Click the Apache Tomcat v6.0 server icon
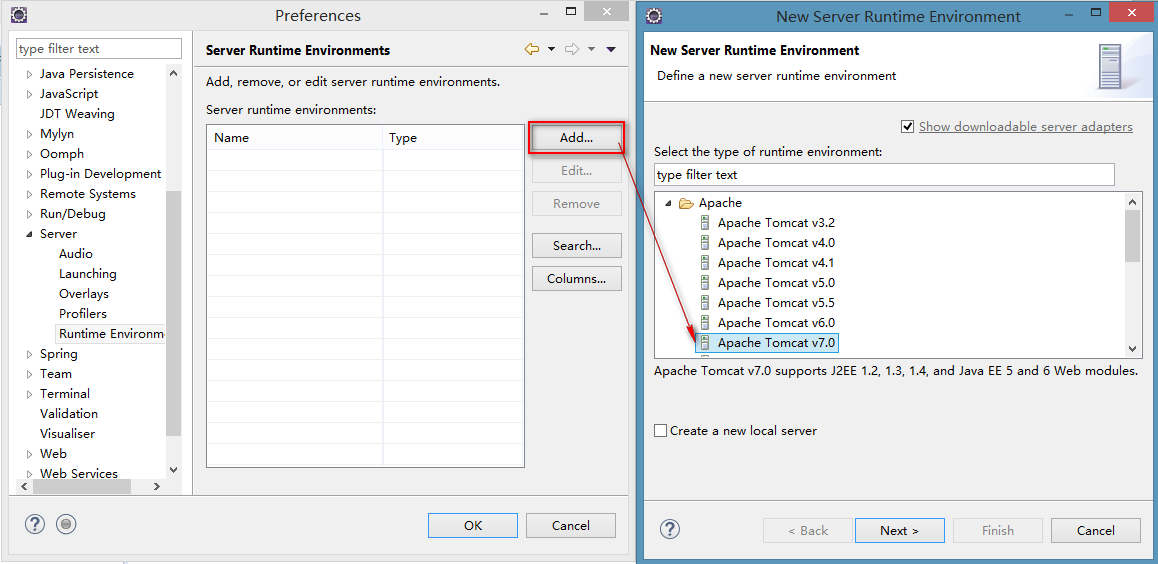The width and height of the screenshot is (1158, 564). (x=705, y=323)
